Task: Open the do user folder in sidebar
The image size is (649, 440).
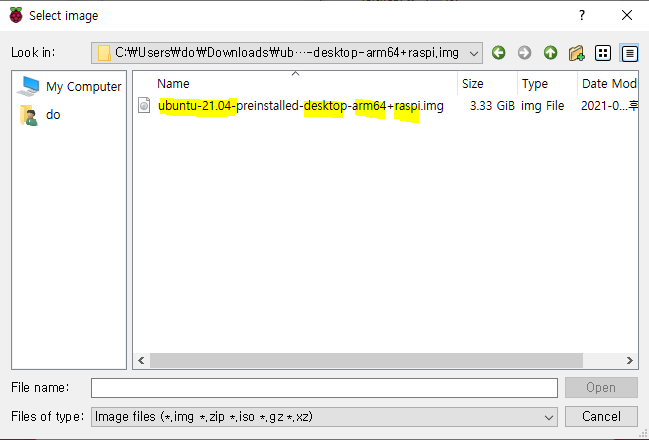Action: tap(40, 115)
